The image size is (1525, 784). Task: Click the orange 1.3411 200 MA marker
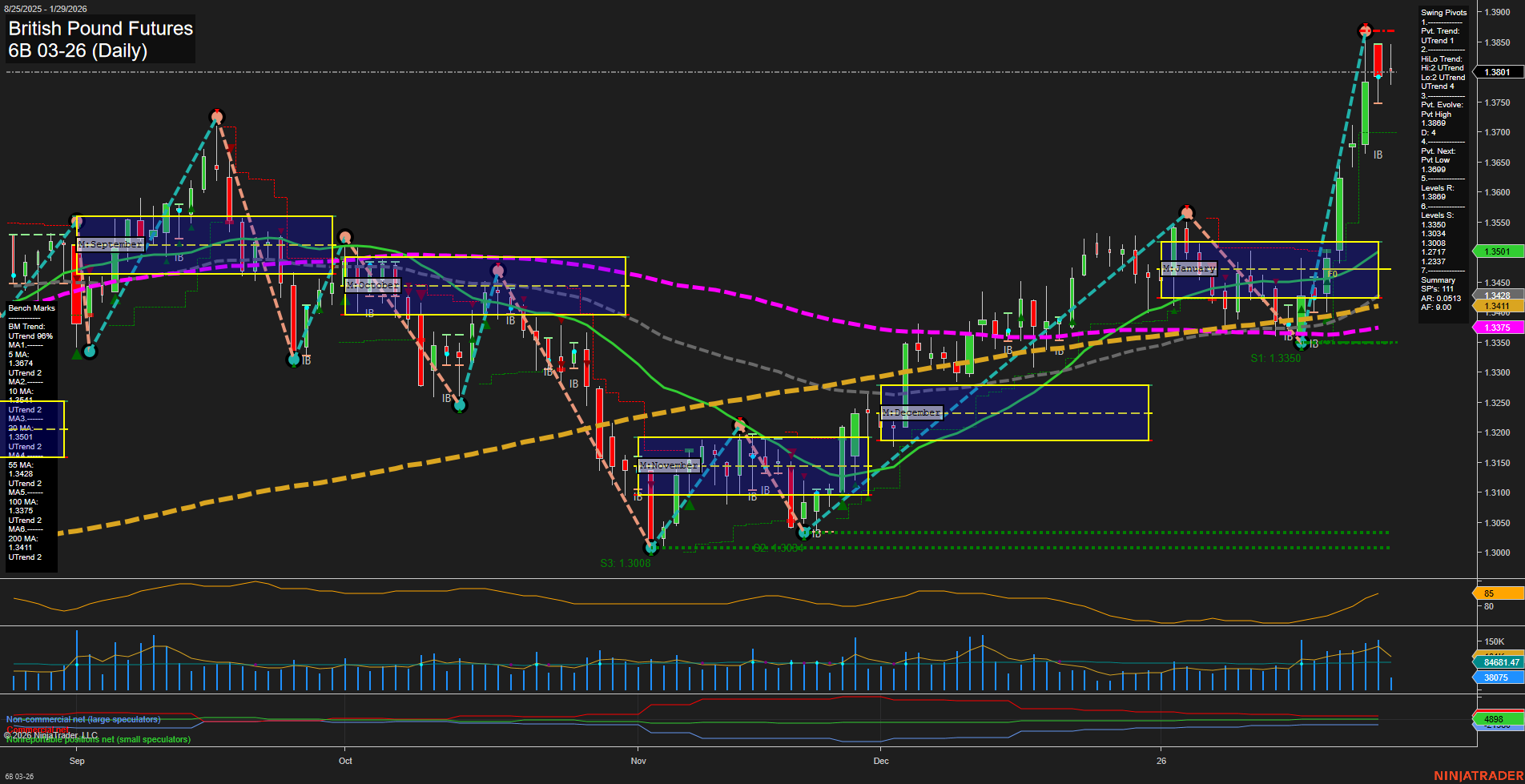click(1497, 305)
